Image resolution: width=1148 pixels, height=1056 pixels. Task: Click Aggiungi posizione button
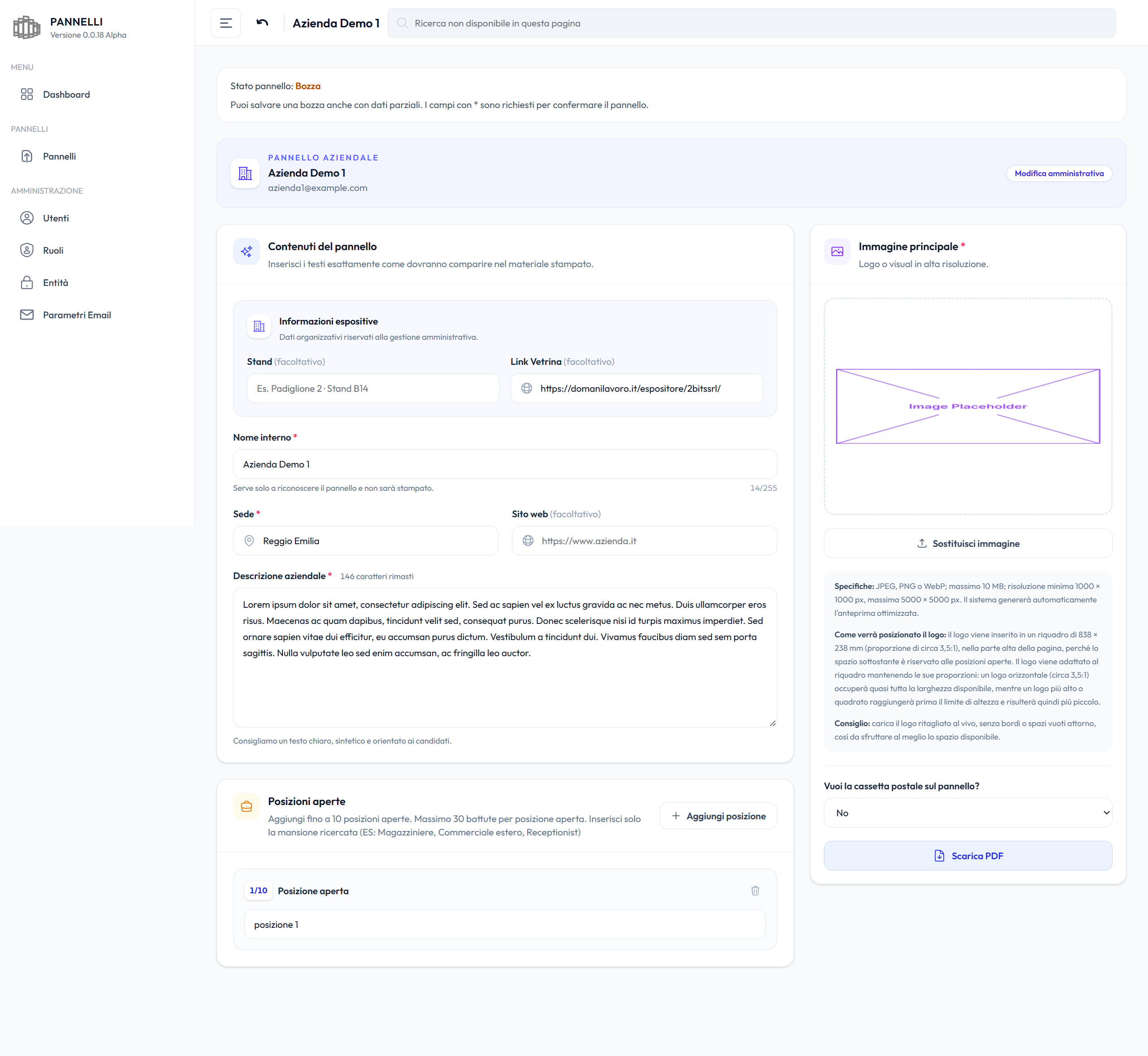[x=718, y=816]
